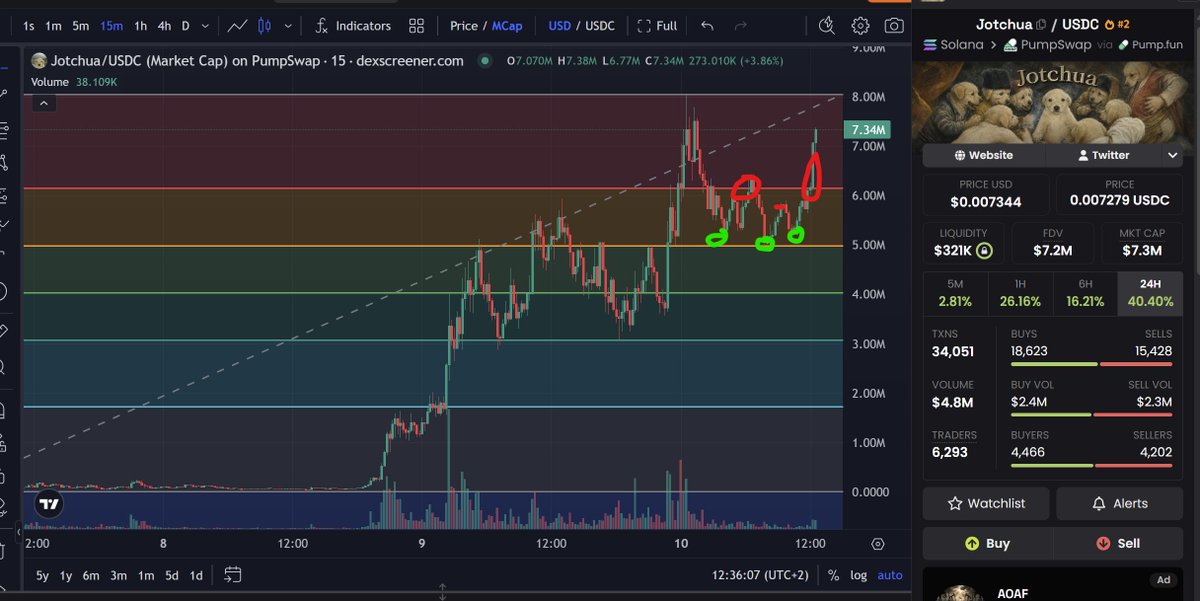
Task: Switch chart to MCap mode
Action: (507, 26)
